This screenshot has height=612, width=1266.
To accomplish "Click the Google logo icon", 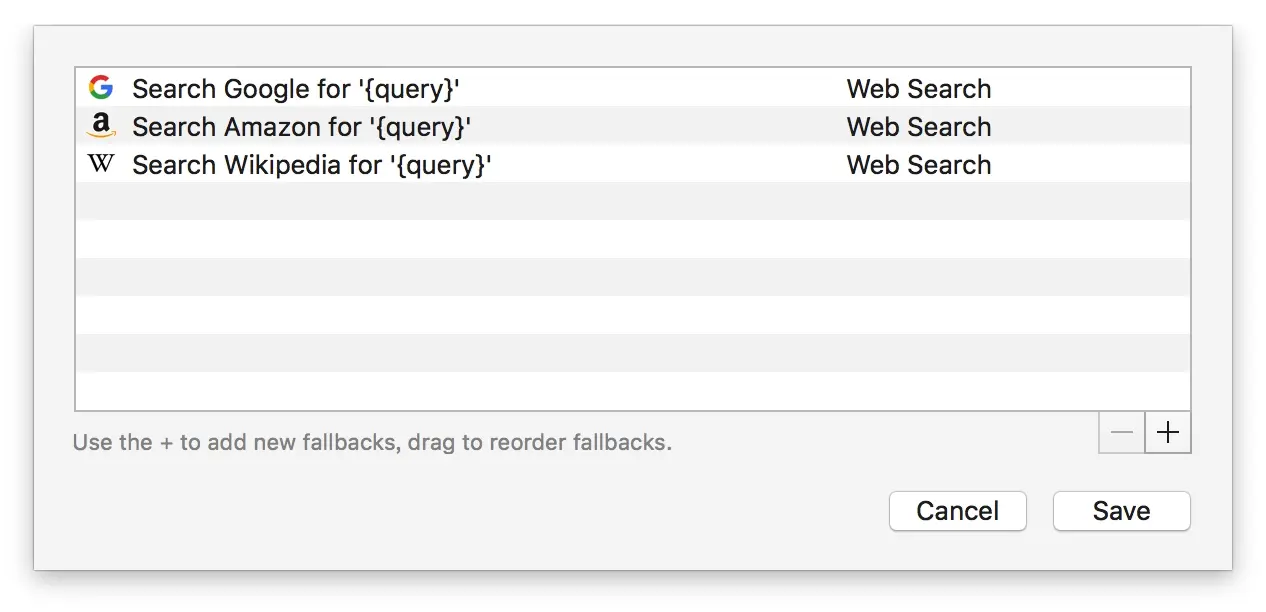I will click(x=101, y=88).
